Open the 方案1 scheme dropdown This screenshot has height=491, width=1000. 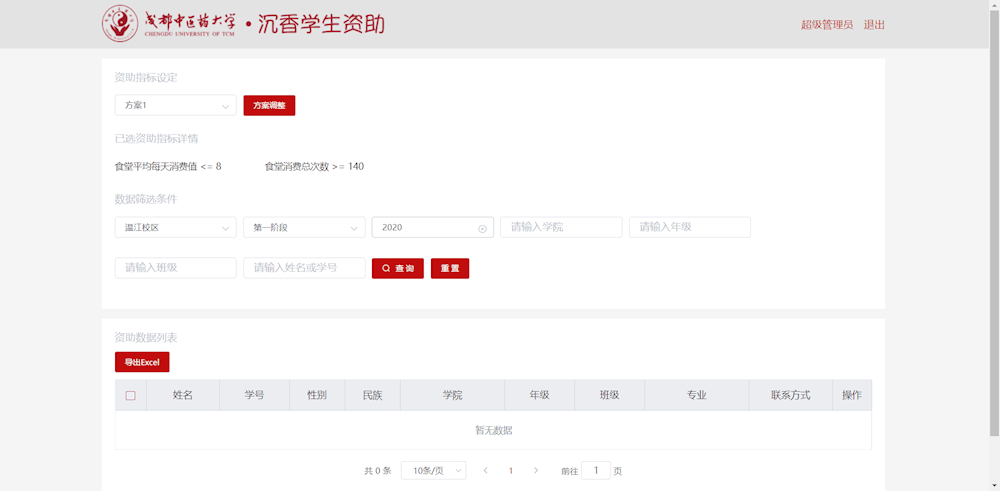pyautogui.click(x=175, y=105)
